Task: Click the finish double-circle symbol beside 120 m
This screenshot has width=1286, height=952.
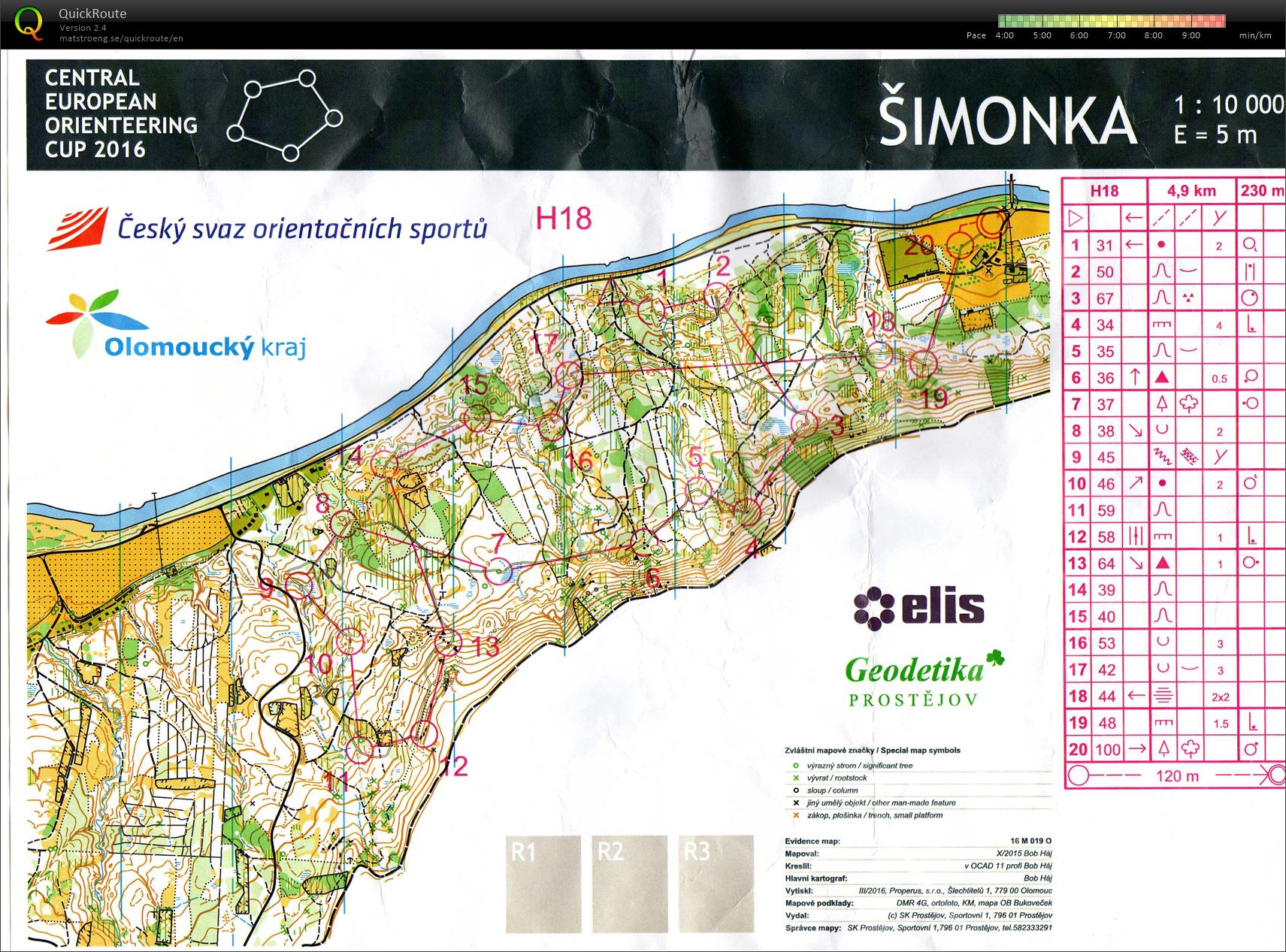Action: pyautogui.click(x=1278, y=775)
